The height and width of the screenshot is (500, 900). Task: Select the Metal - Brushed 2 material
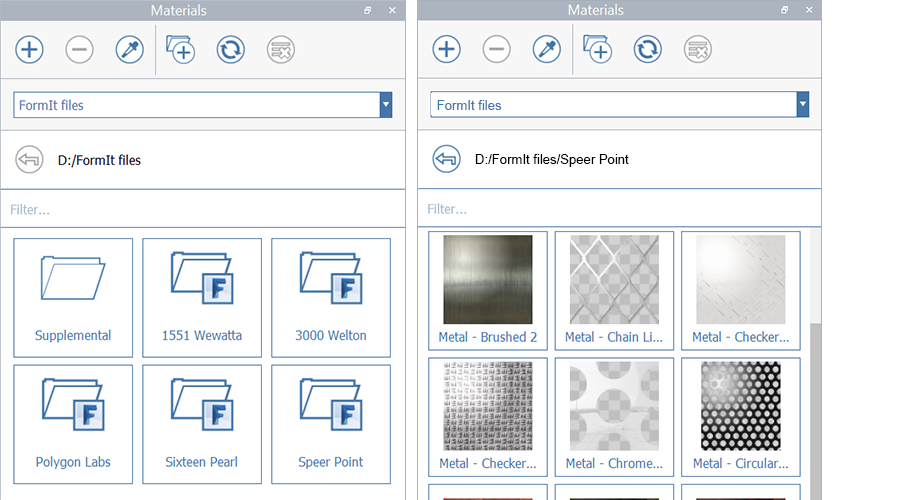(x=488, y=290)
